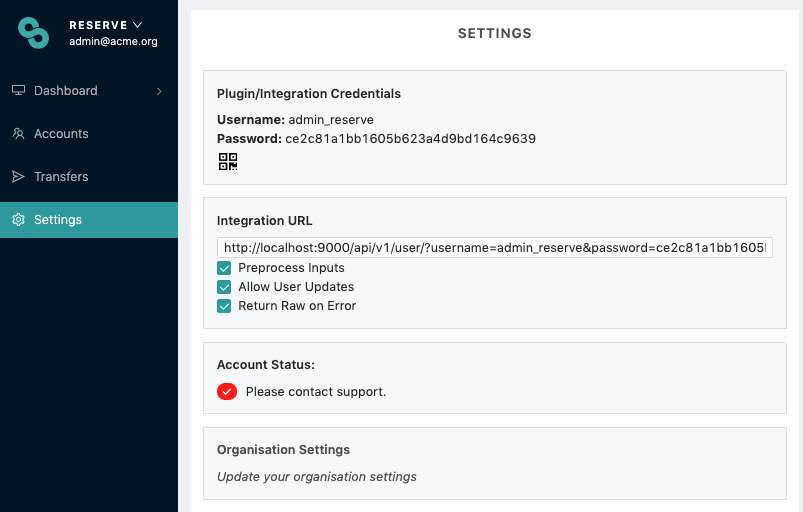
Task: Click the red account status check icon
Action: tap(227, 391)
